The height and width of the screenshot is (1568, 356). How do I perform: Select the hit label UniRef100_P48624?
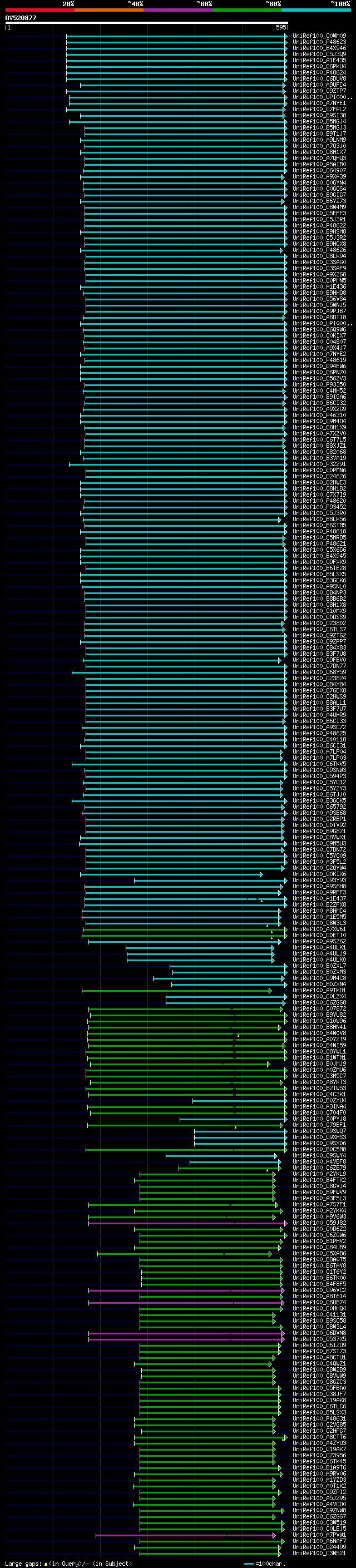point(319,72)
